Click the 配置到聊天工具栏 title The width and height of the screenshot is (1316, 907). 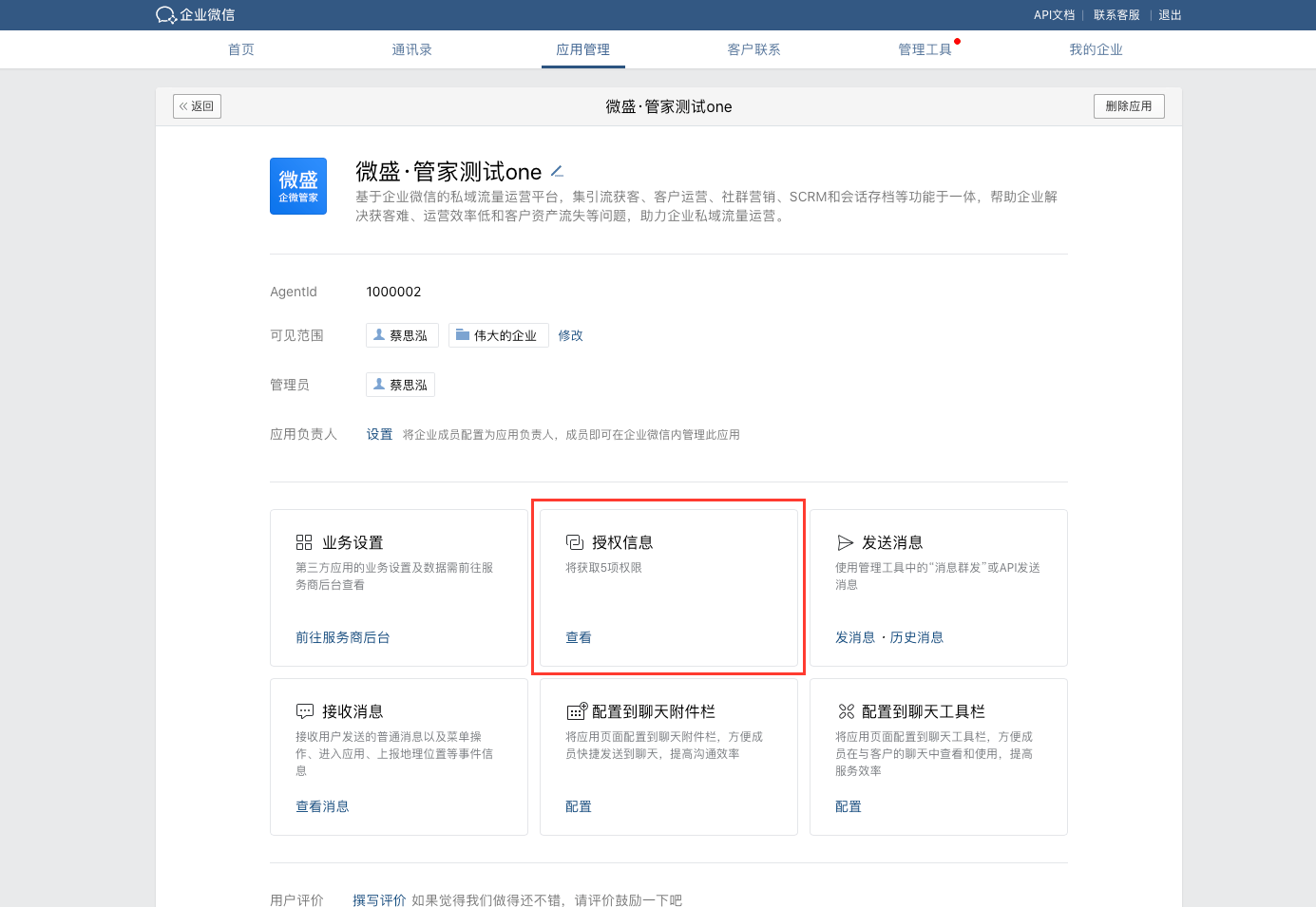(x=924, y=711)
